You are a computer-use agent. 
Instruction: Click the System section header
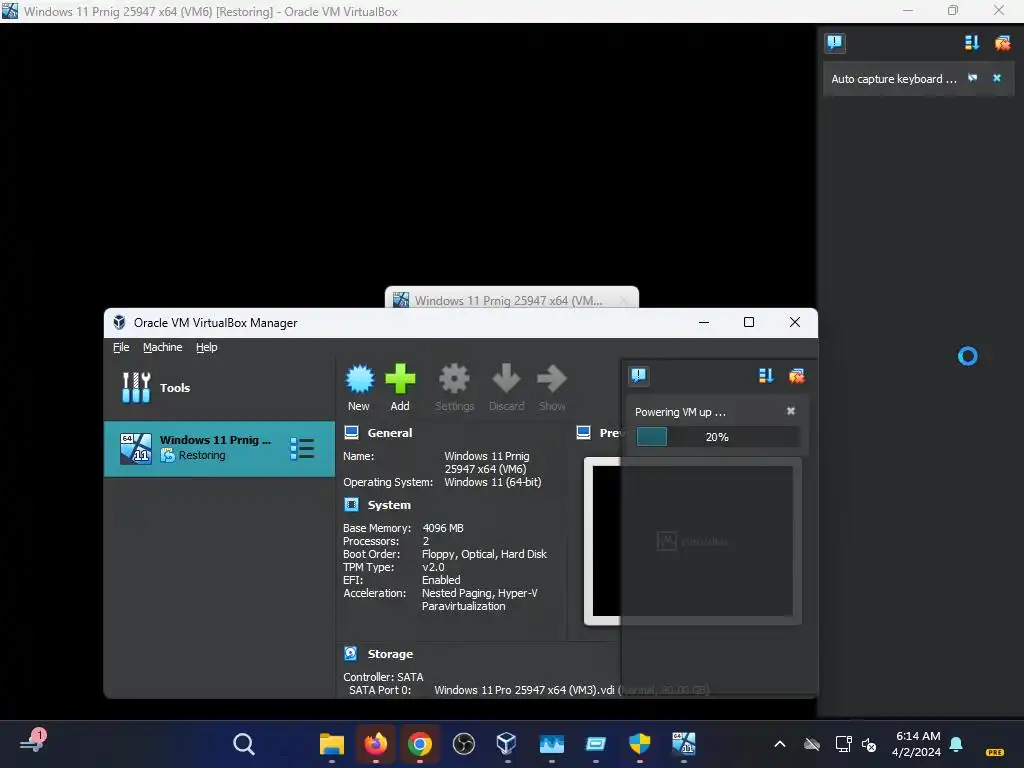pos(389,505)
